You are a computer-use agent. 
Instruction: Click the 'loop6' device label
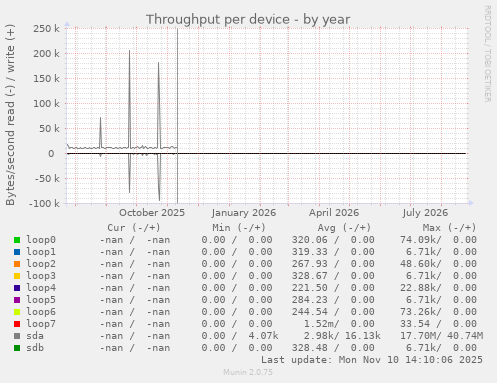click(x=41, y=312)
